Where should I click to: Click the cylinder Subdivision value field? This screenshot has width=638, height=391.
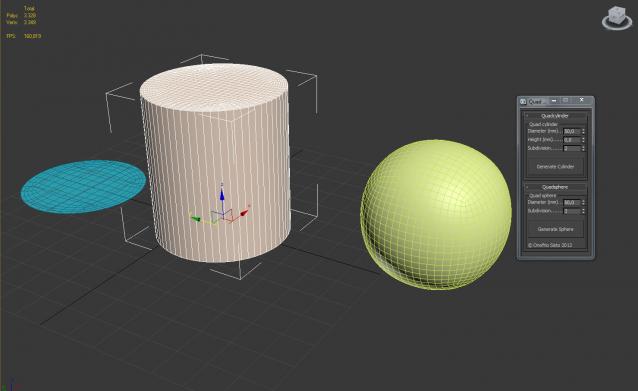point(572,149)
